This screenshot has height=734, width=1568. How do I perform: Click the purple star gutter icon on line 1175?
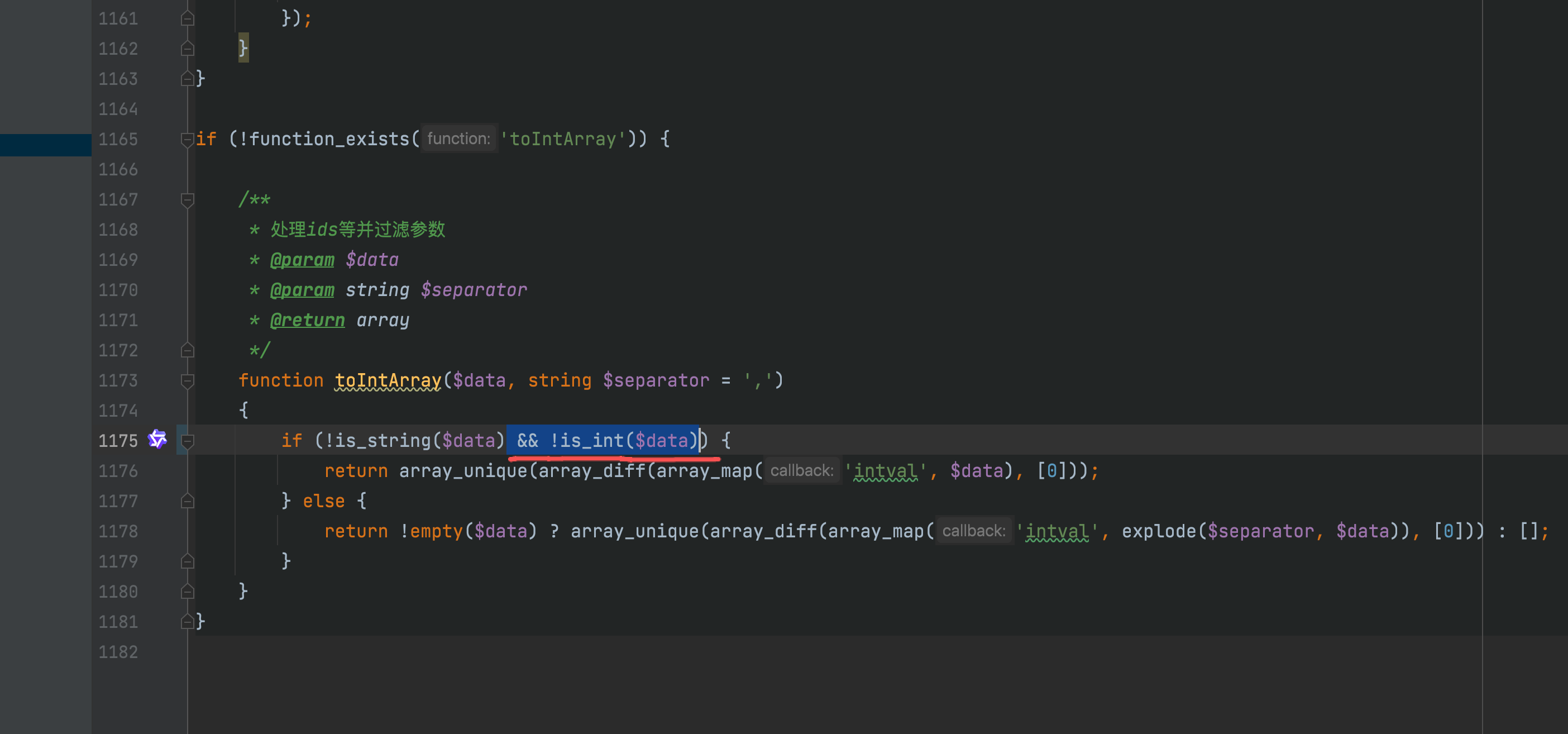[157, 439]
